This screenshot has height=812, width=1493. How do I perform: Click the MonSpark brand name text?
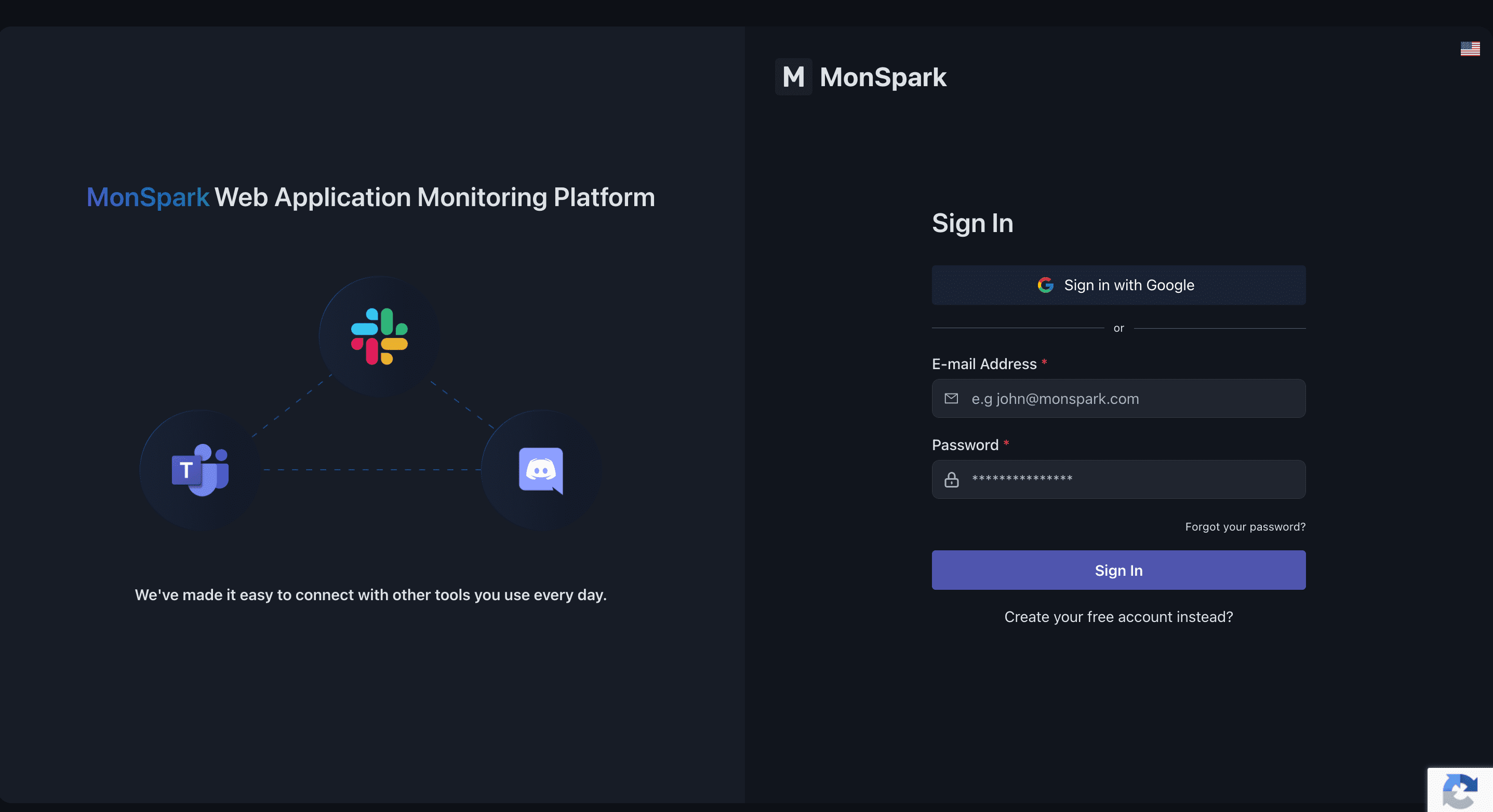pyautogui.click(x=883, y=77)
